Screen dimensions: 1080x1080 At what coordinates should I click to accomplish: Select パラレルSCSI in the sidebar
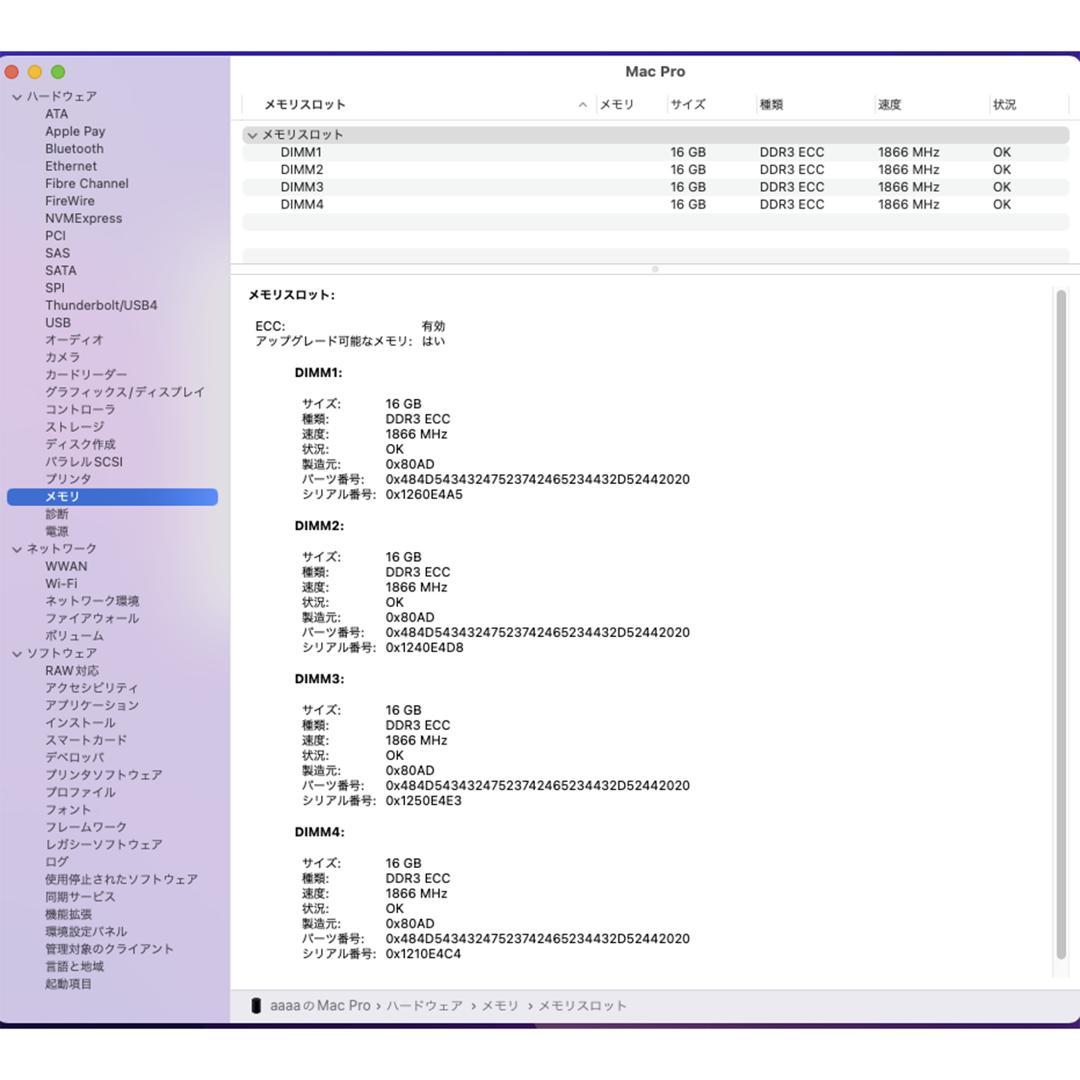(x=84, y=461)
